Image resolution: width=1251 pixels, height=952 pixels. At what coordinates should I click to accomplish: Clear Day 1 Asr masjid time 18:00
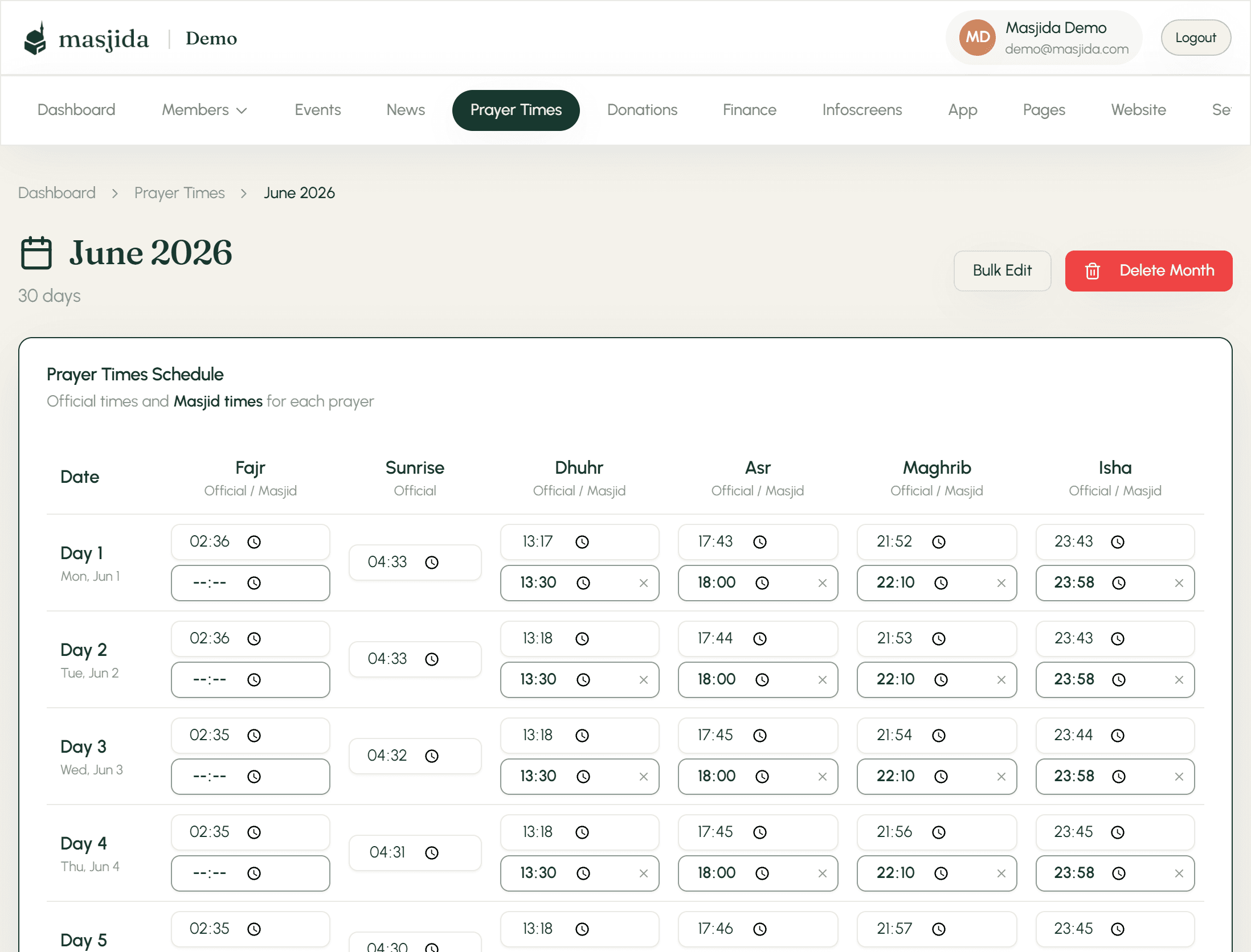823,582
